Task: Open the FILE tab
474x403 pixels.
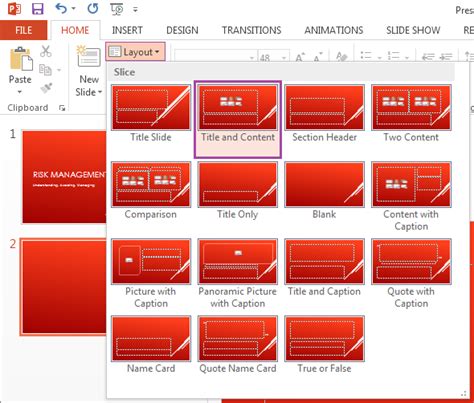Action: [x=24, y=30]
